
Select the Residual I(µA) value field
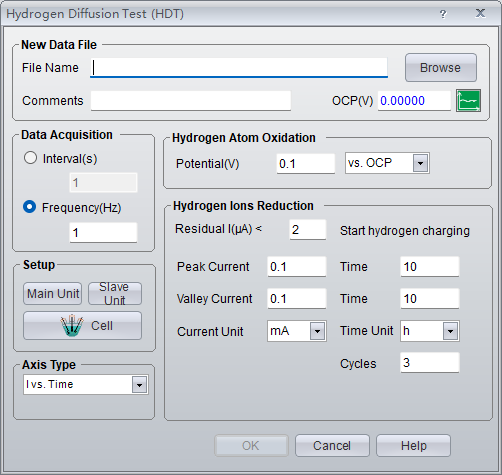[x=308, y=230]
